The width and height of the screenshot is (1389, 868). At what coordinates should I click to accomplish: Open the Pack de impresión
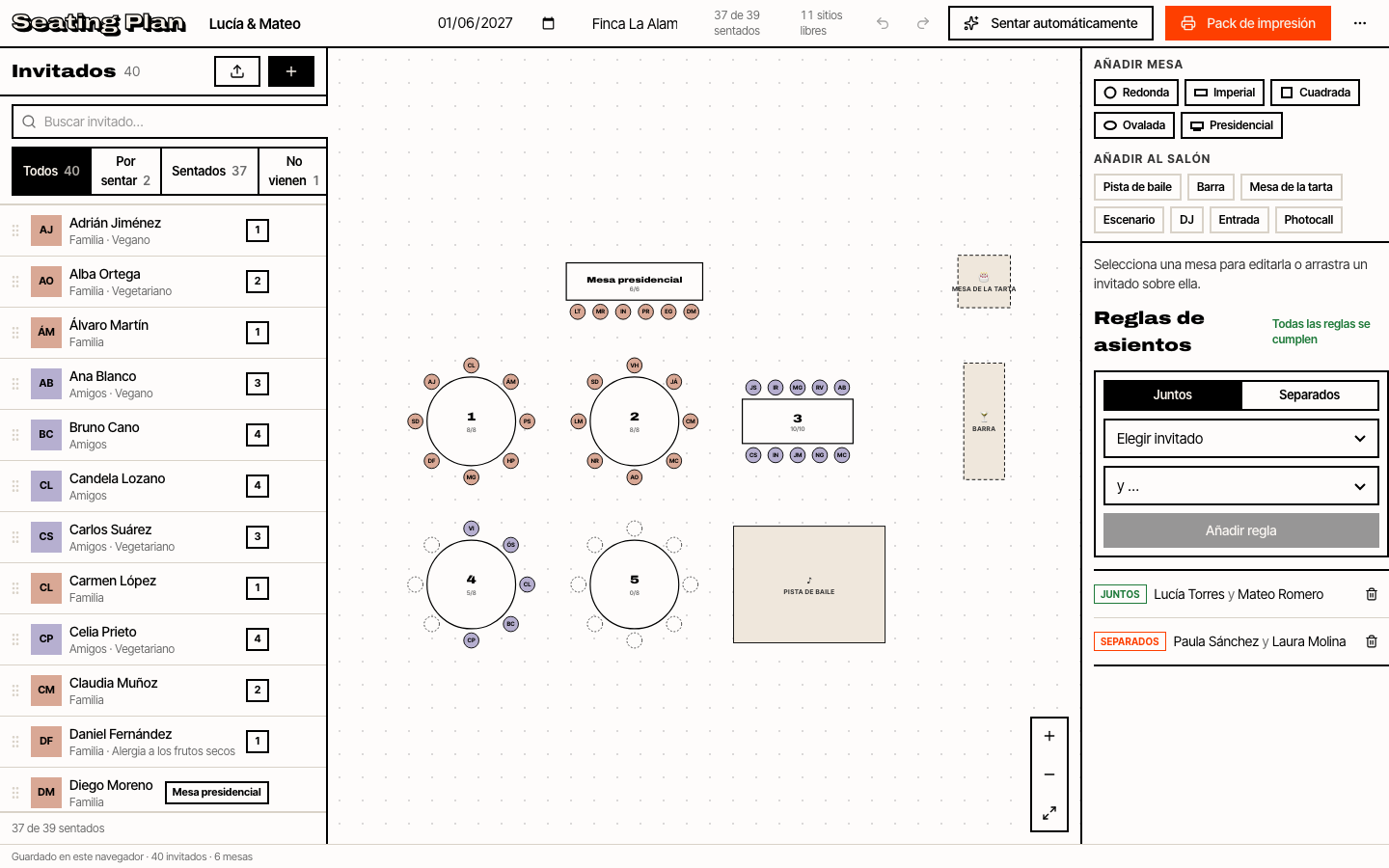pos(1248,23)
